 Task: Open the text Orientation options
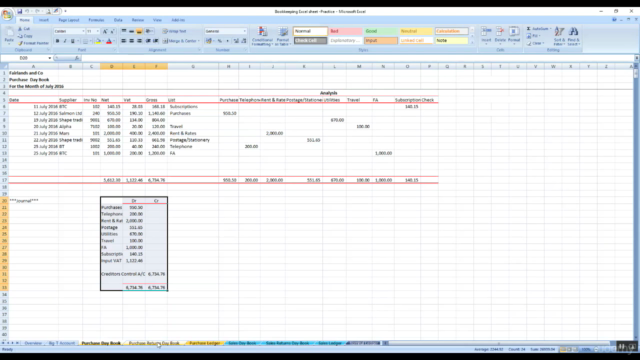pyautogui.click(x=149, y=31)
